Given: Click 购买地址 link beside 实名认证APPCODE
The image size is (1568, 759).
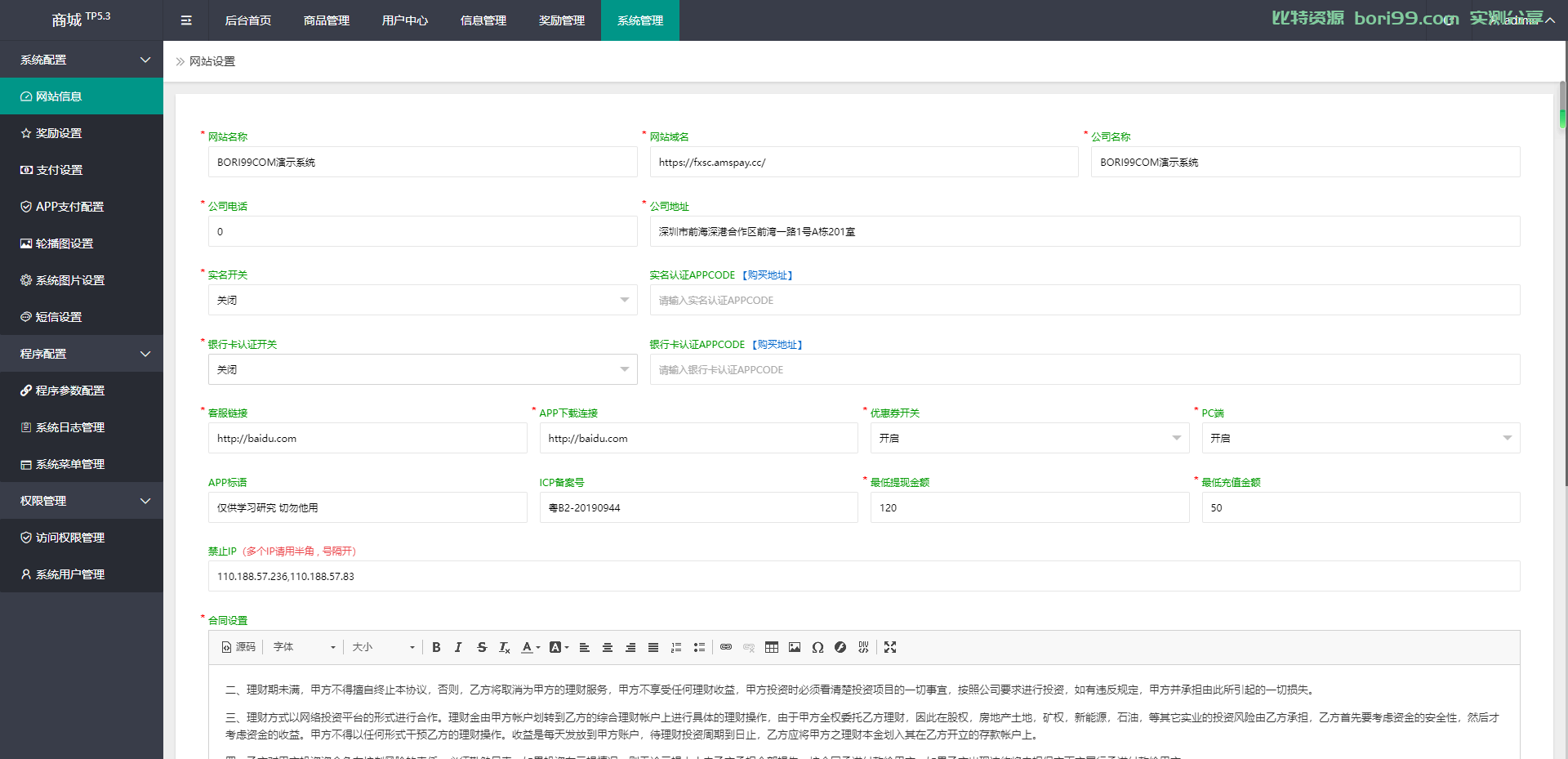Looking at the screenshot, I should point(768,275).
